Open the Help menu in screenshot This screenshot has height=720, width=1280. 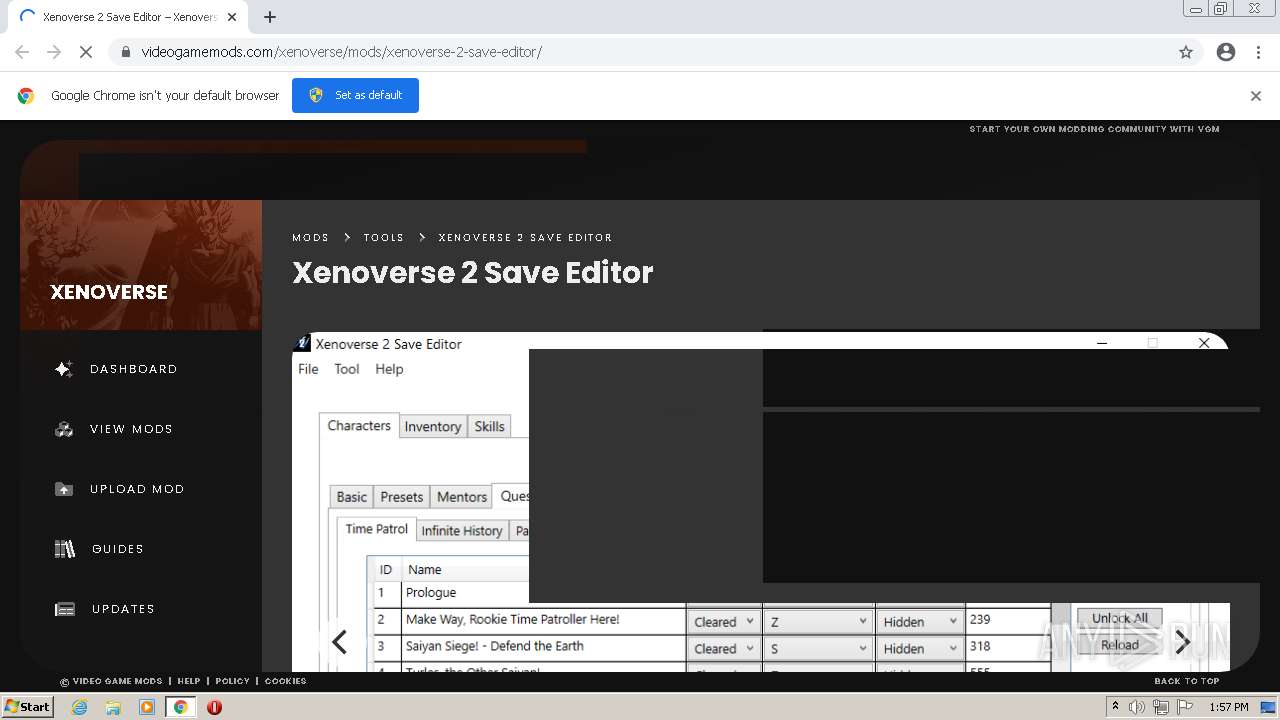pos(389,369)
